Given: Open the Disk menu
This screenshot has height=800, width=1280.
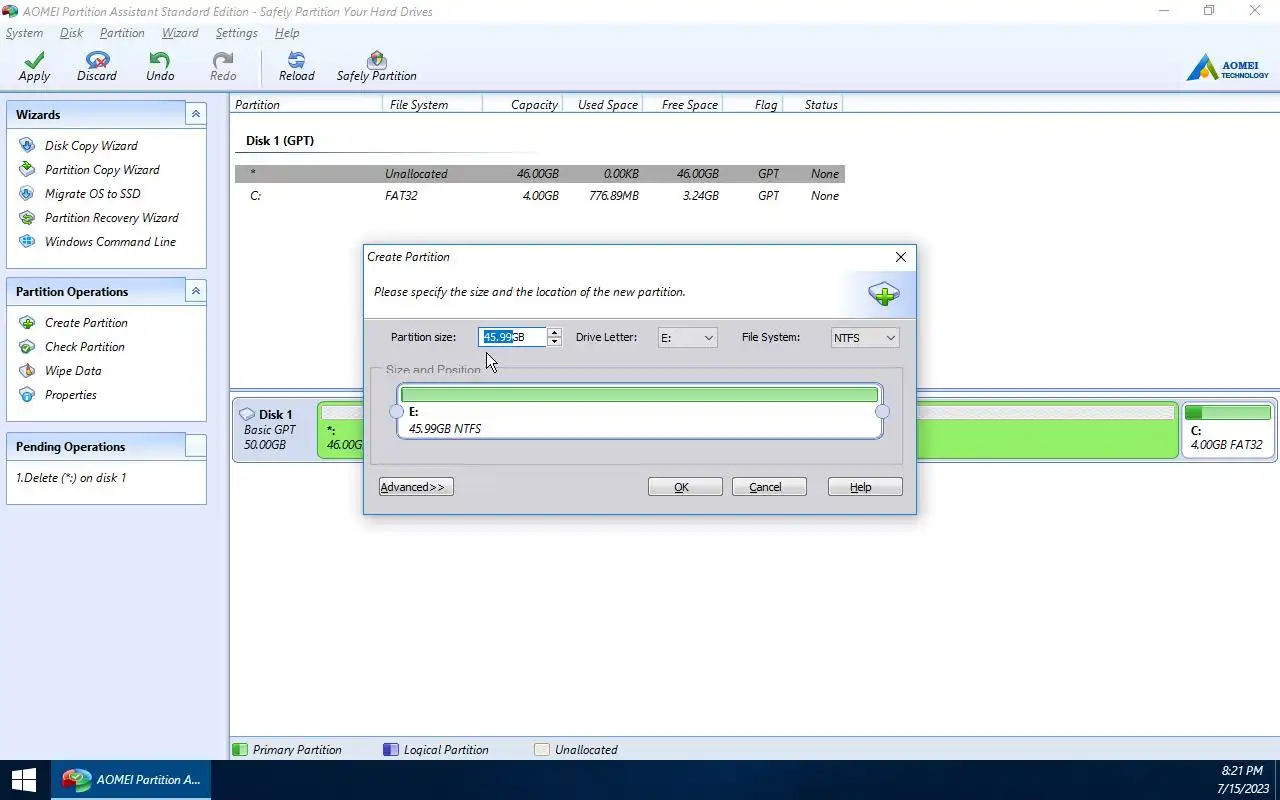Looking at the screenshot, I should point(72,33).
